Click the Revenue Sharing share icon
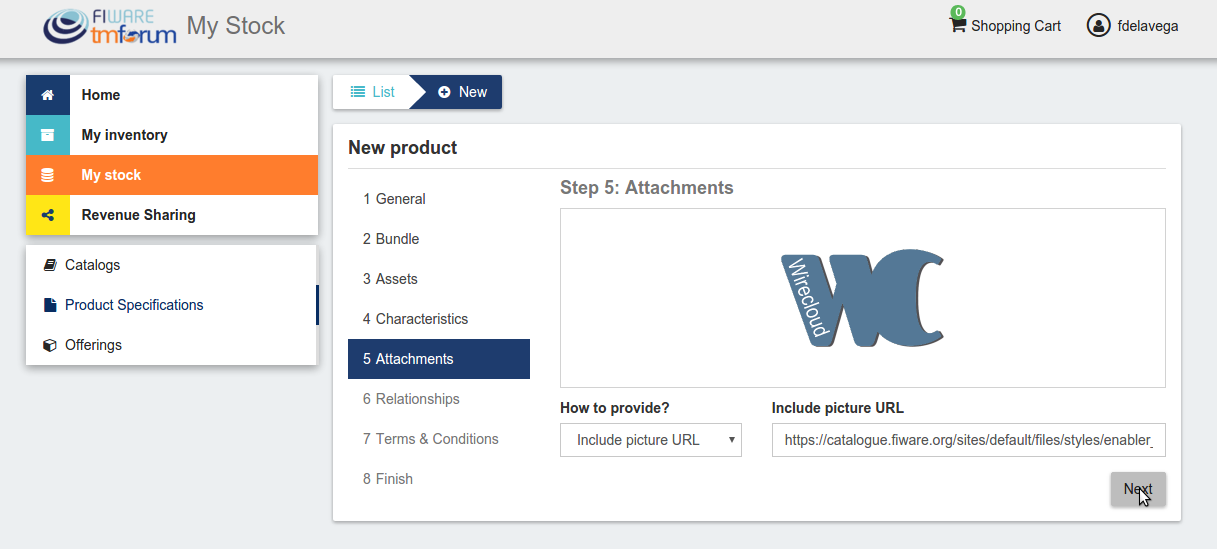Image resolution: width=1217 pixels, height=549 pixels. [47, 215]
